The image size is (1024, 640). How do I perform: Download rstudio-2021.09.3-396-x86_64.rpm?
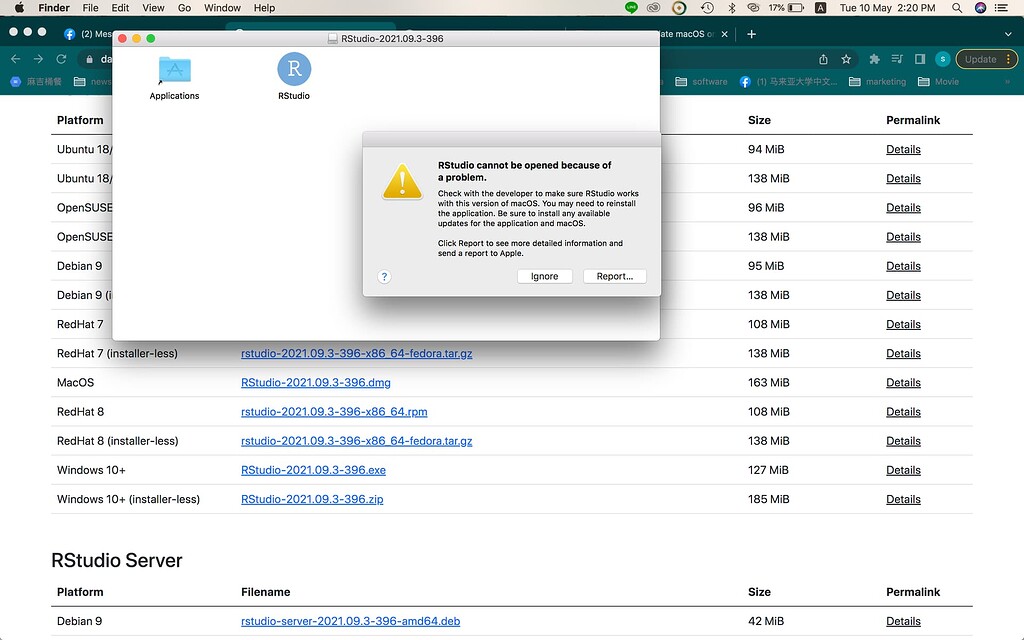(334, 412)
